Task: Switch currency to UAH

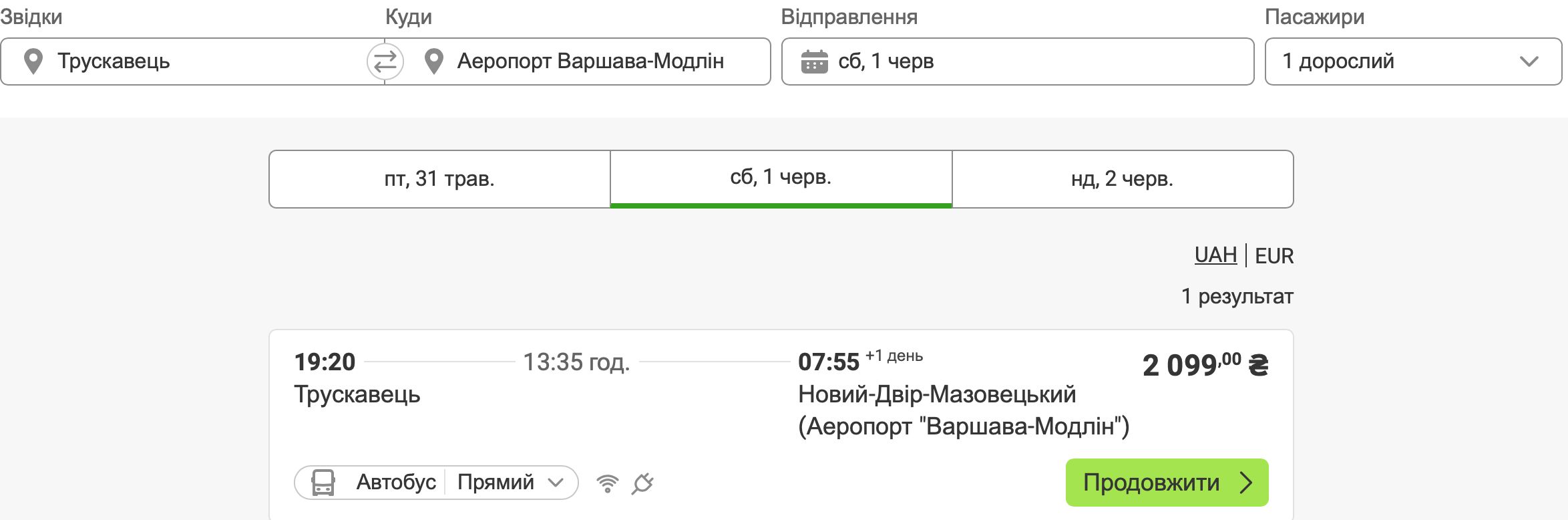Action: (x=1215, y=255)
